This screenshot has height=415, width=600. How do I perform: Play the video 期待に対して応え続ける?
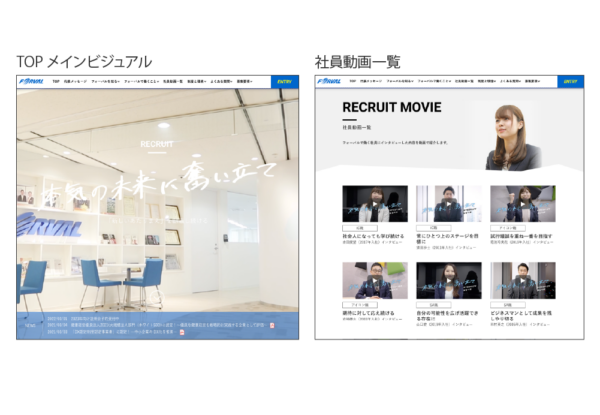pyautogui.click(x=375, y=280)
